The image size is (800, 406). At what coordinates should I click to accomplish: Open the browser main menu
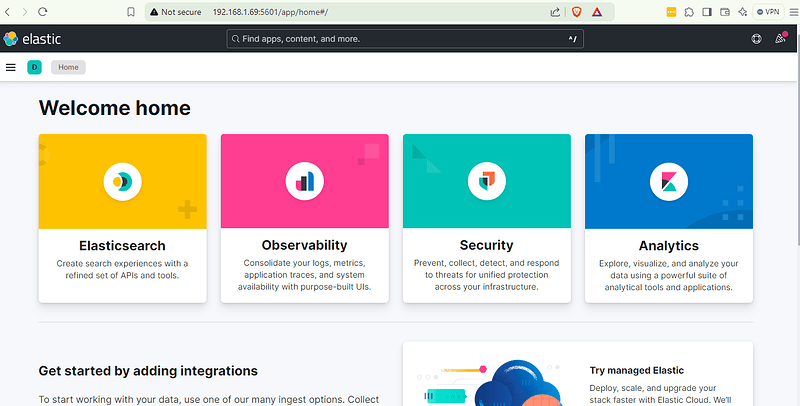(x=793, y=12)
